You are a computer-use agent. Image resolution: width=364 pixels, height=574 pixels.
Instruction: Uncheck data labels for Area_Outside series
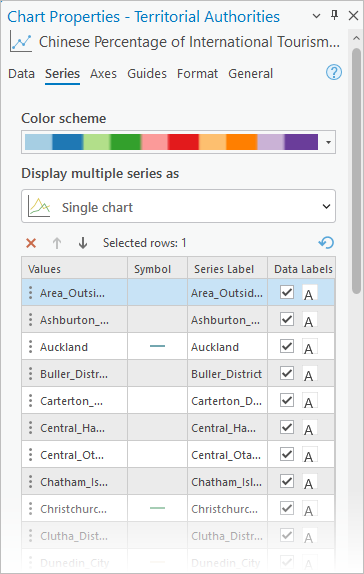287,292
